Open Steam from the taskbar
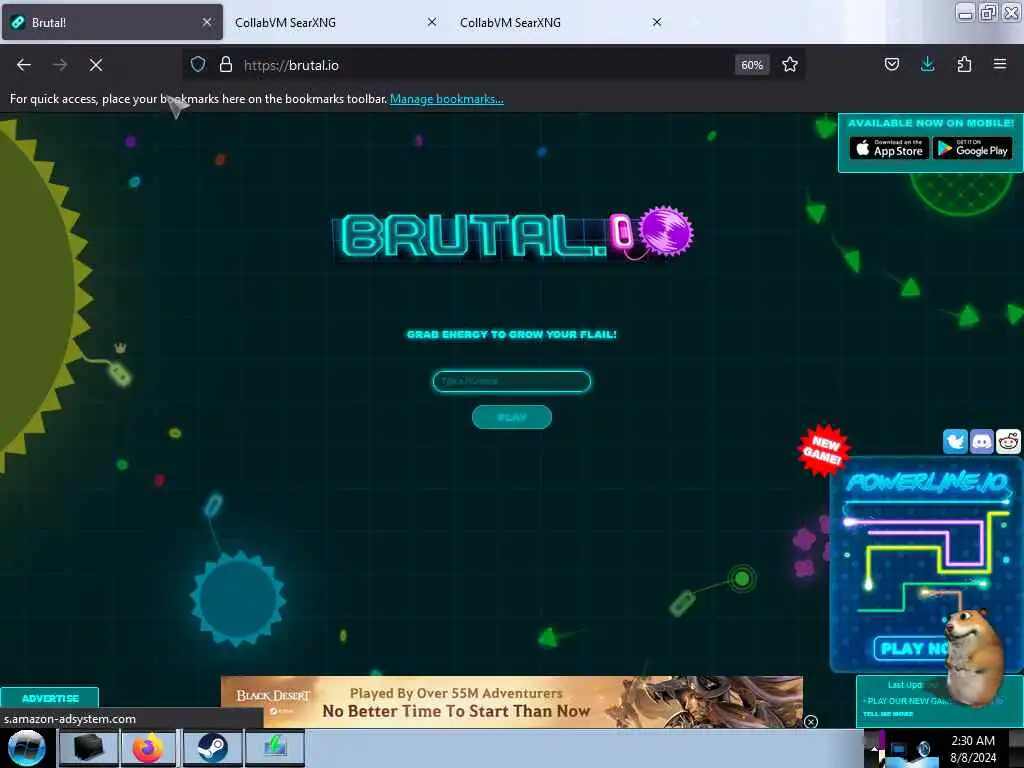Screen dimensions: 1024x768 pos(212,748)
